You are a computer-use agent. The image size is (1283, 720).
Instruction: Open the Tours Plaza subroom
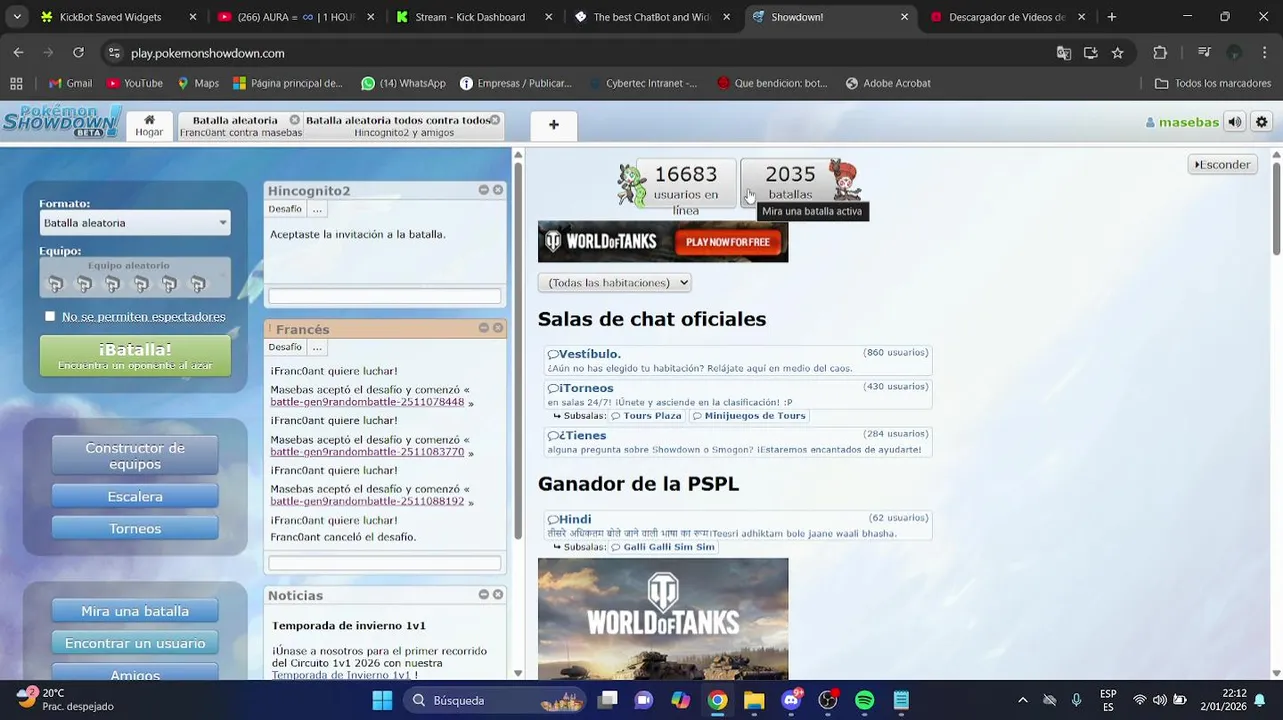[x=646, y=416]
